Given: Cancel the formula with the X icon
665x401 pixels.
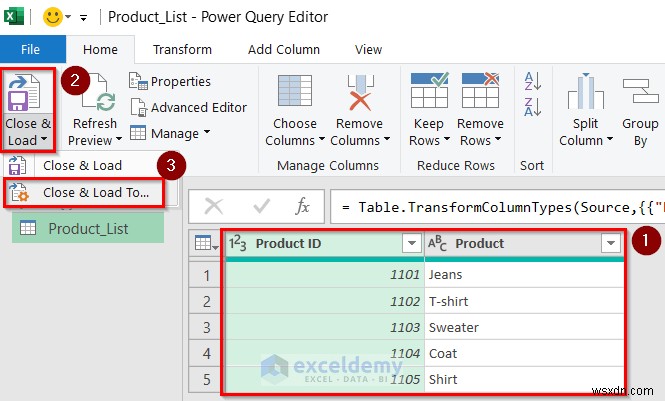Looking at the screenshot, I should 213,206.
